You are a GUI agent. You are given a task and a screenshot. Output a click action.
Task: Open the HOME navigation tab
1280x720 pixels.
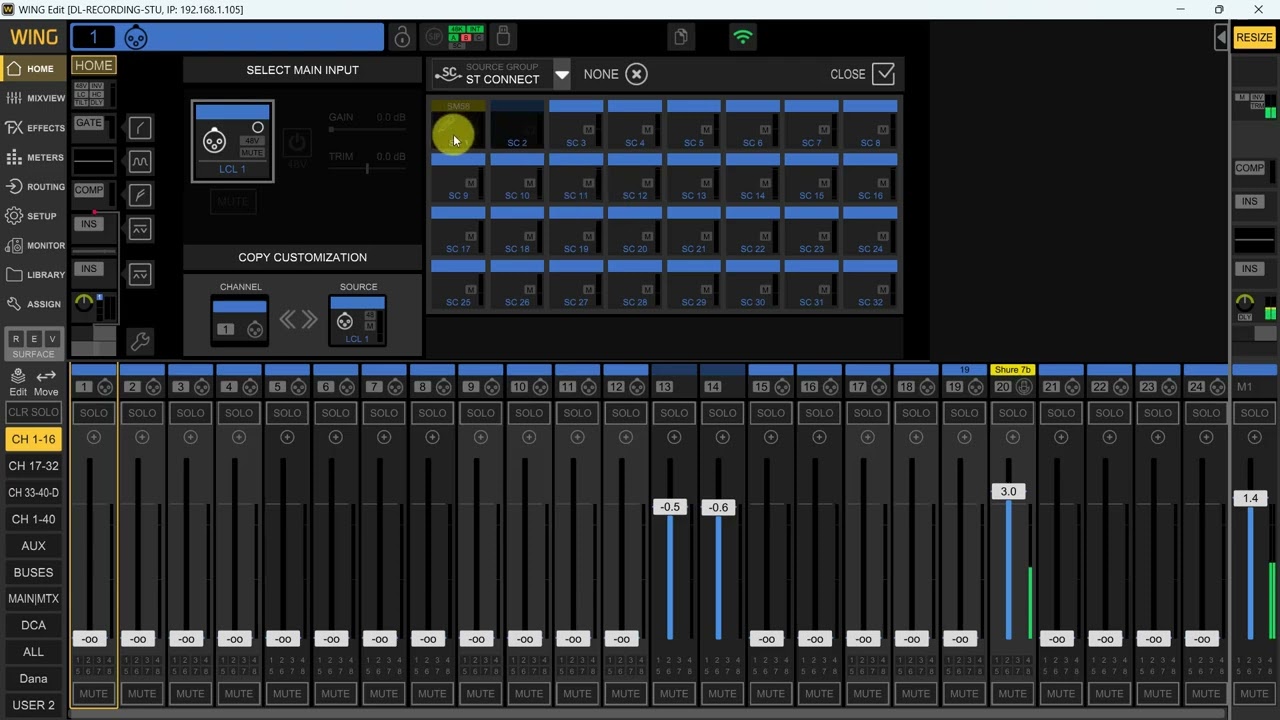(32, 69)
